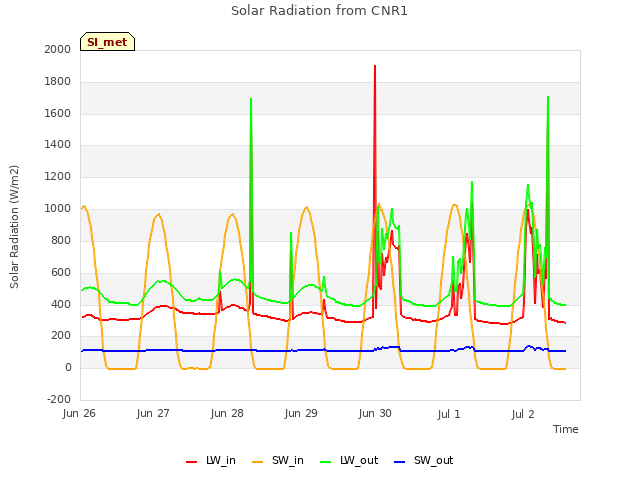Click the Jul 1 x-axis label
Viewport: 640px width, 480px height.
(449, 414)
